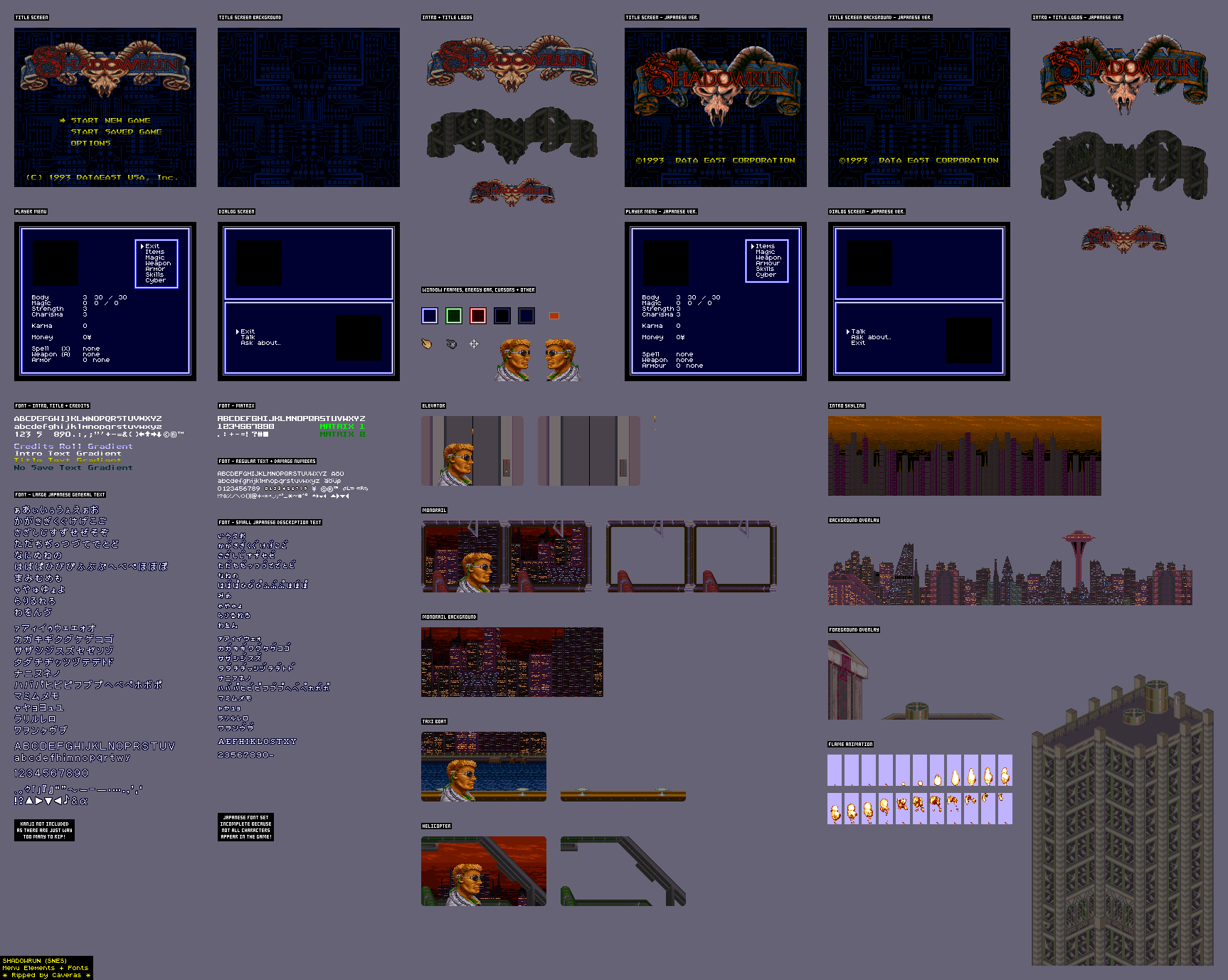Click the left-facing character portrait sprite
Screen dimensions: 1228x980
[x=563, y=360]
